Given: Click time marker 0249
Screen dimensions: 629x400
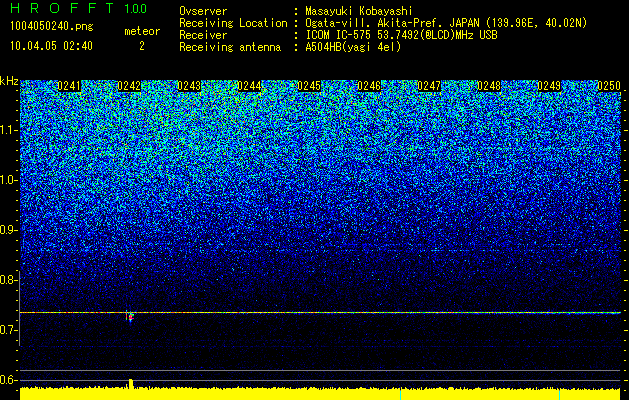Looking at the screenshot, I should tap(549, 86).
